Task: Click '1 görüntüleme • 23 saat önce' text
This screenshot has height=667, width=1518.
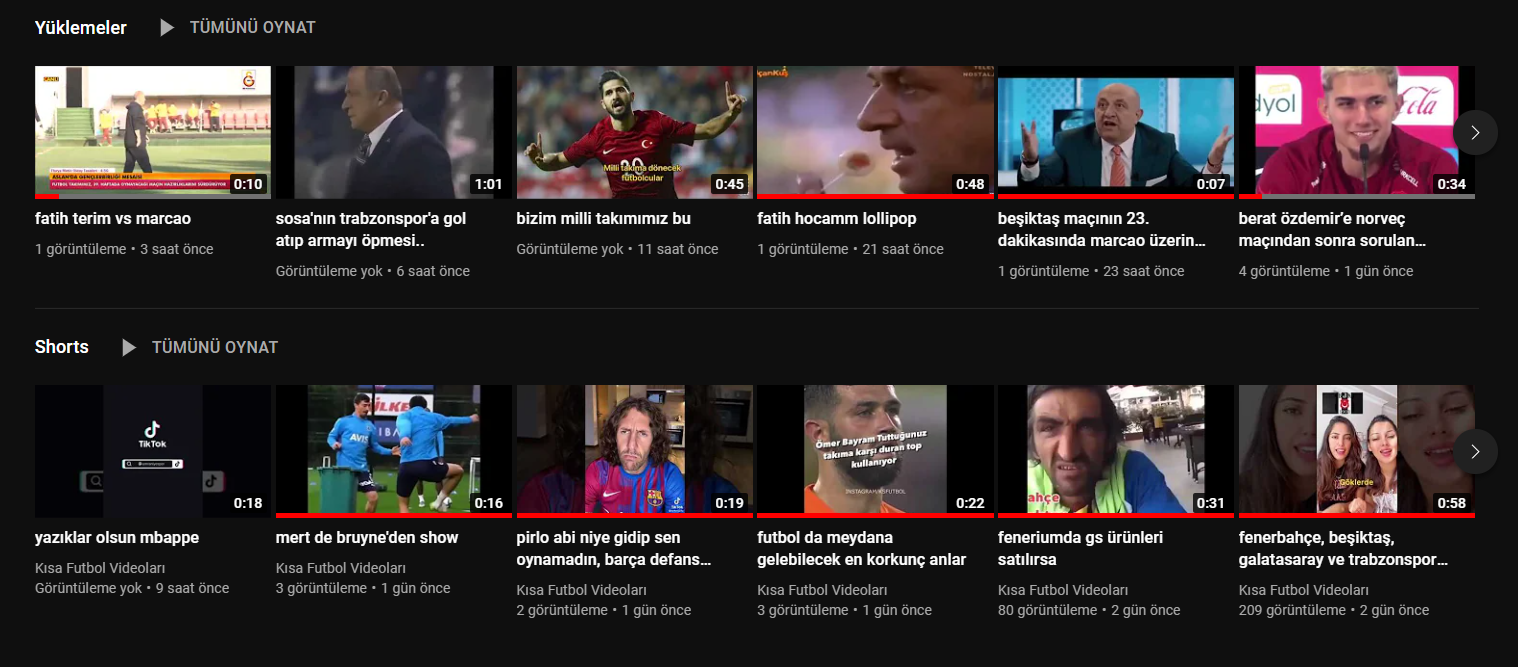Action: click(x=1091, y=271)
